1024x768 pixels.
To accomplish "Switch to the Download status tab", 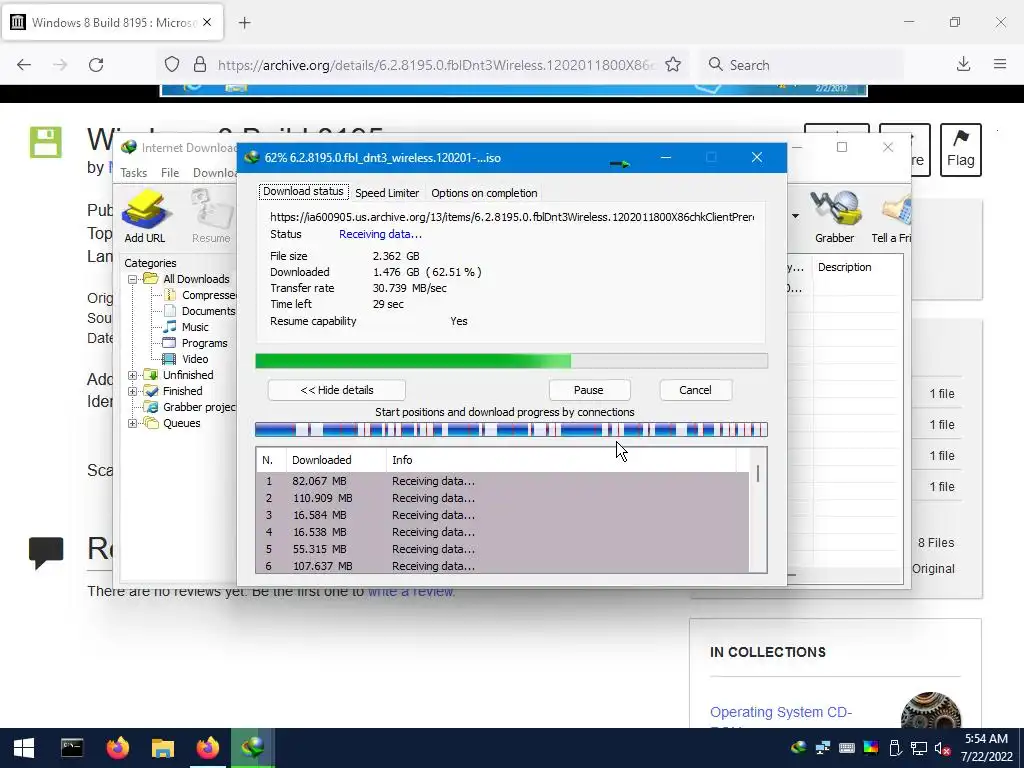I will [303, 191].
